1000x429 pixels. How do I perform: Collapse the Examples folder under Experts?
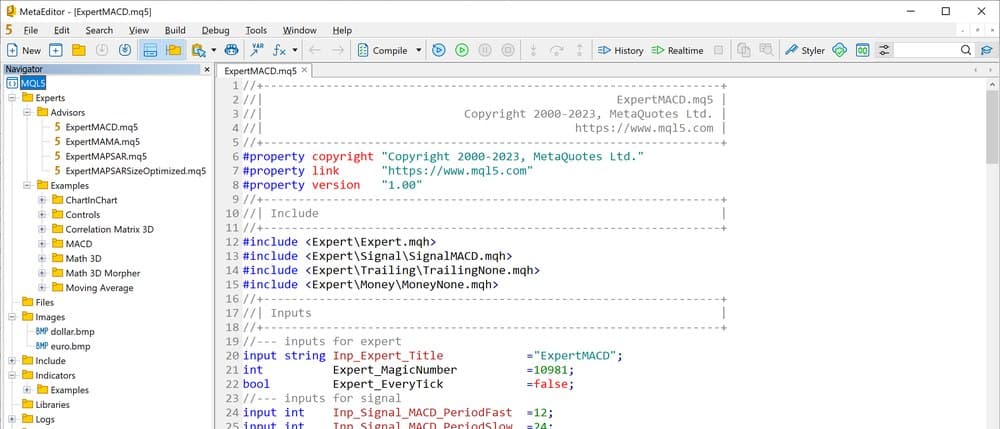click(x=27, y=185)
